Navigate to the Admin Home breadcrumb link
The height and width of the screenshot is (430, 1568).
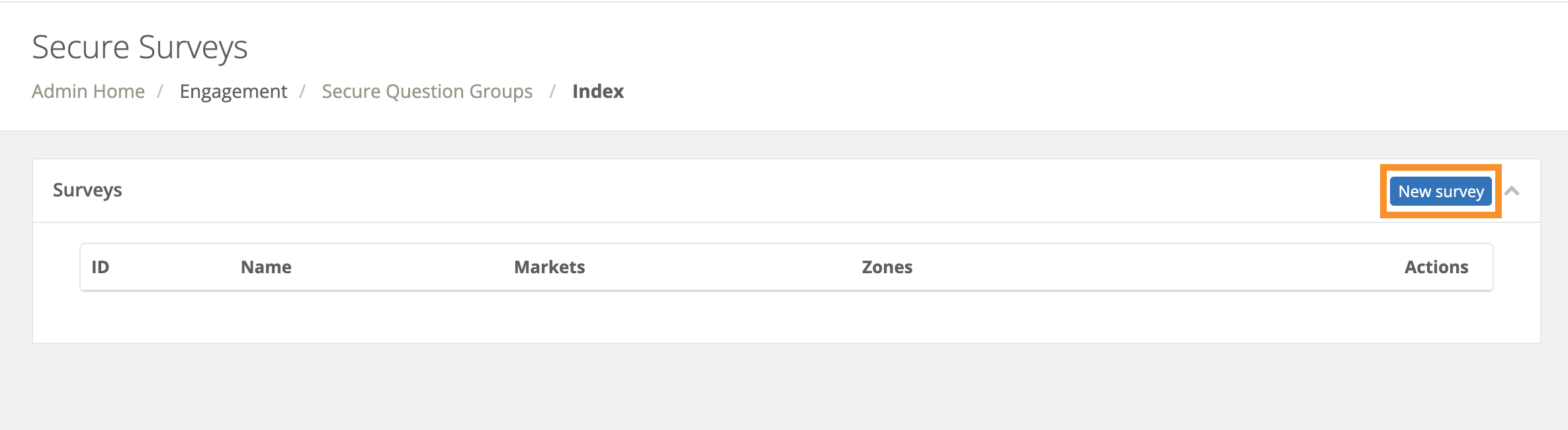88,91
